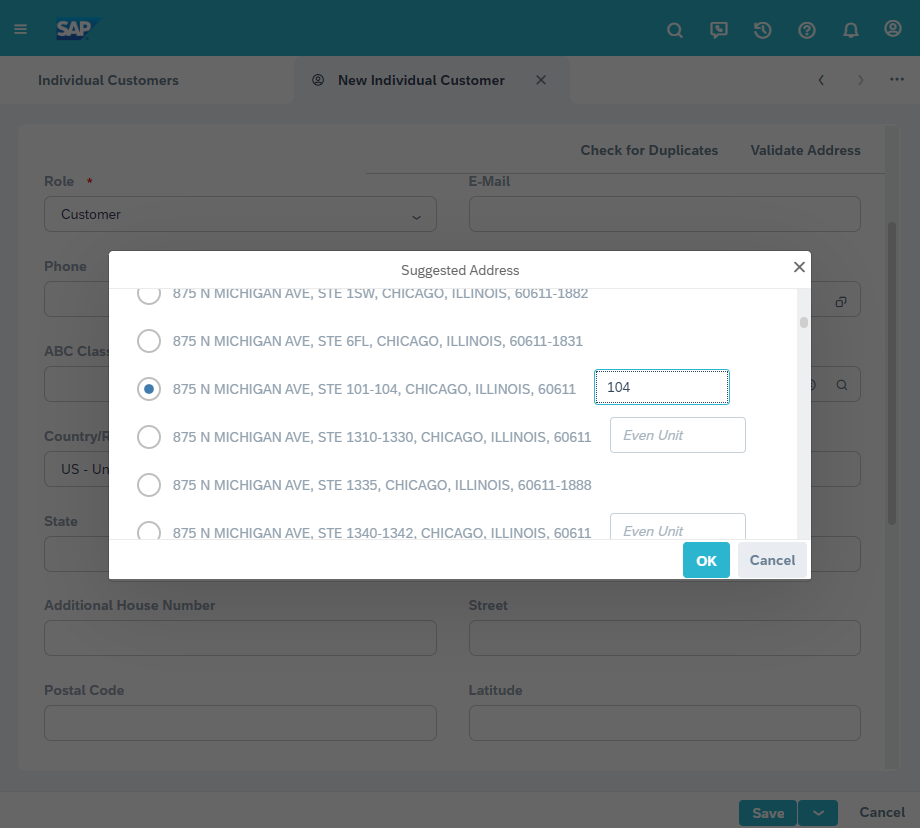Switch to the Individual Customers tab
920x828 pixels.
108,80
